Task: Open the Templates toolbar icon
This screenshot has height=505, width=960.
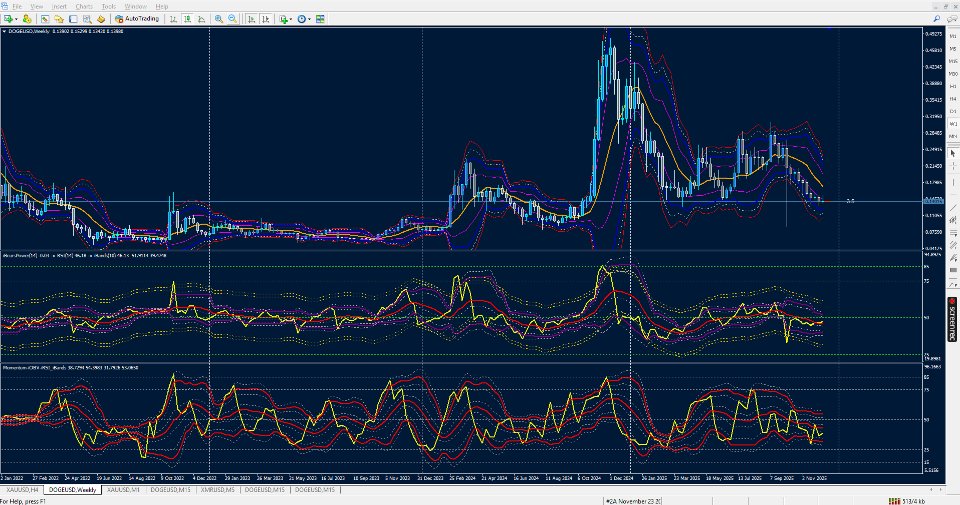Action: click(320, 19)
